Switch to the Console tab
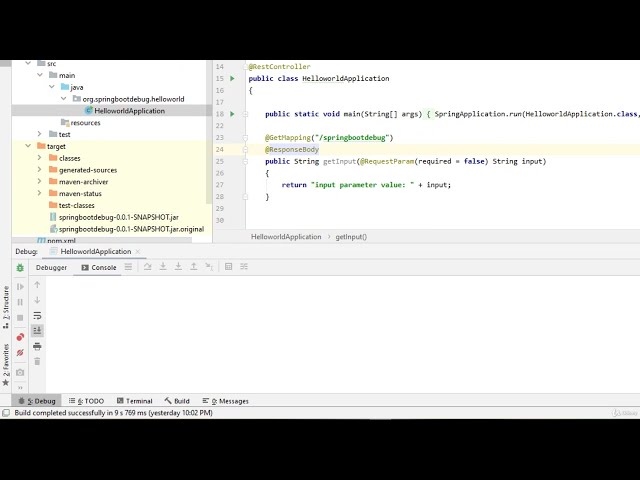This screenshot has width=640, height=480. click(x=99, y=268)
